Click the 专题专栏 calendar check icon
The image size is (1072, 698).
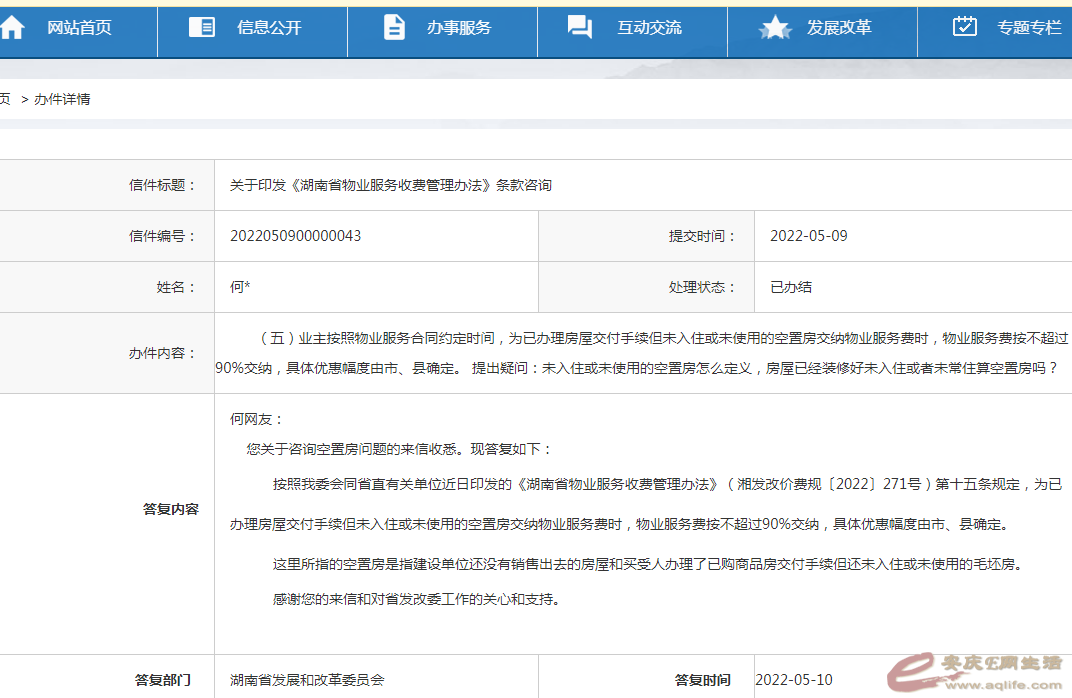(x=964, y=27)
